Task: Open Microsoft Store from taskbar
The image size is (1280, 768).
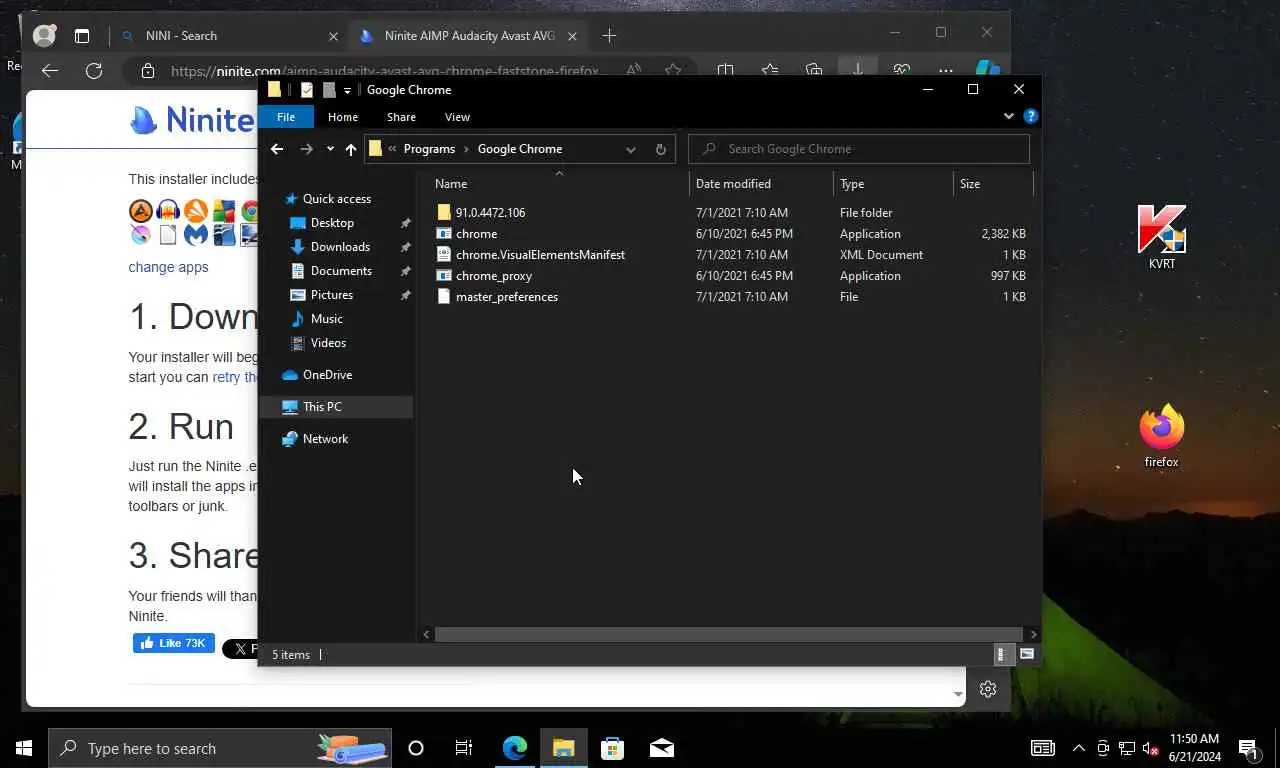Action: pos(612,748)
